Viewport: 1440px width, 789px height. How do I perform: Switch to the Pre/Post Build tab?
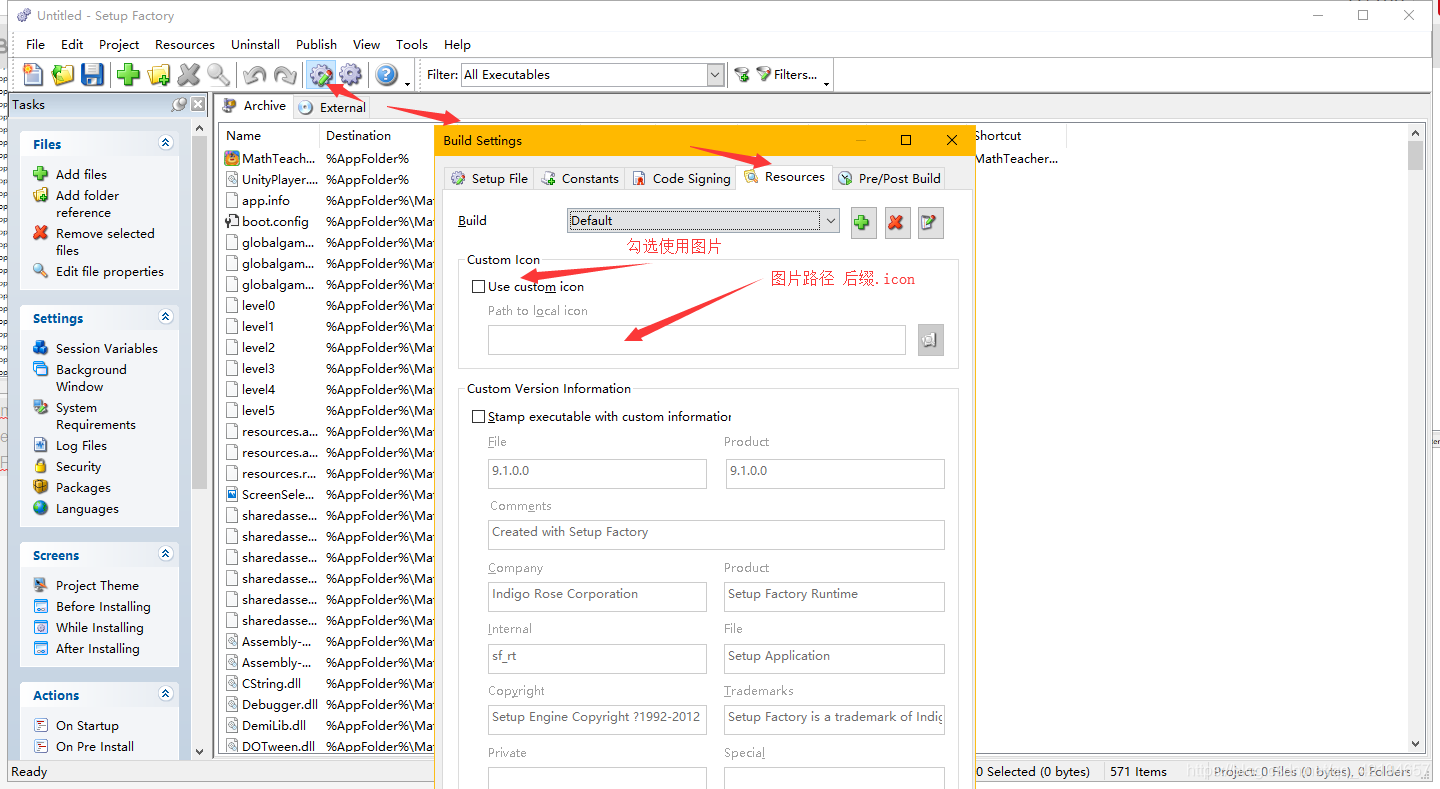pos(889,178)
